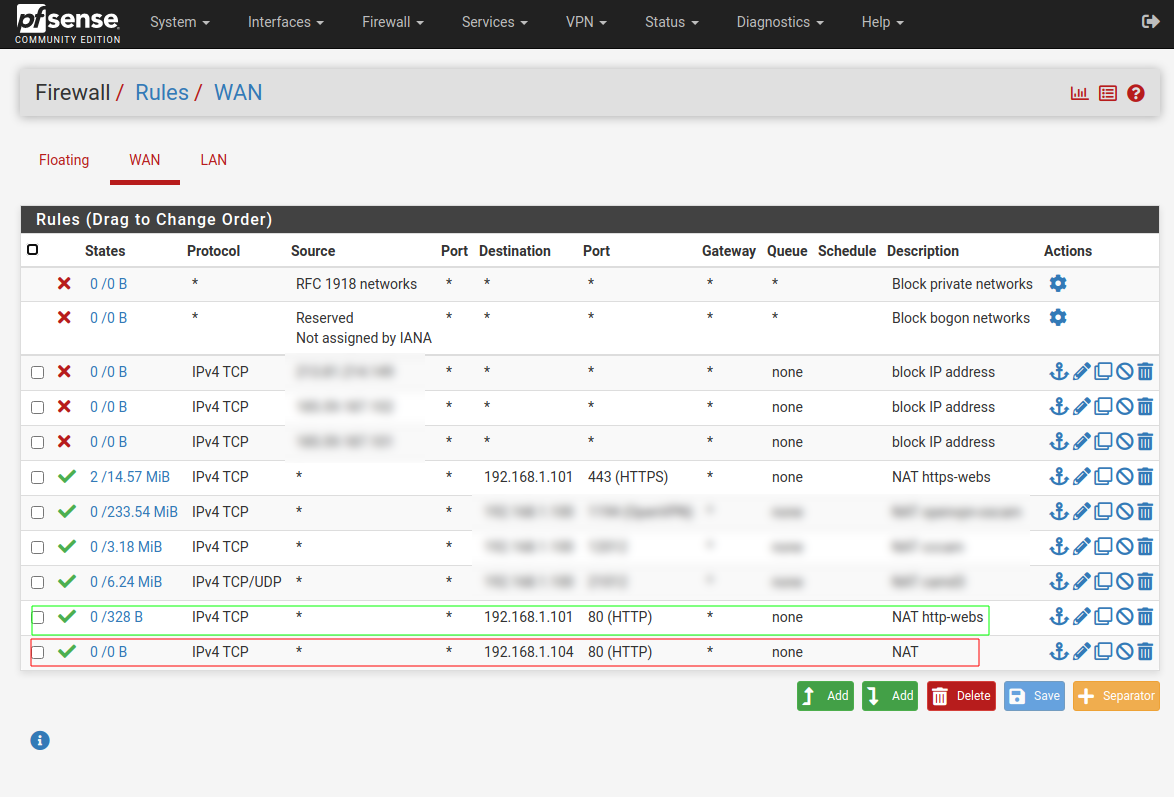1174x797 pixels.
Task: Tick checkbox of 192.168.1.104 HTTP rule
Action: tap(37, 653)
